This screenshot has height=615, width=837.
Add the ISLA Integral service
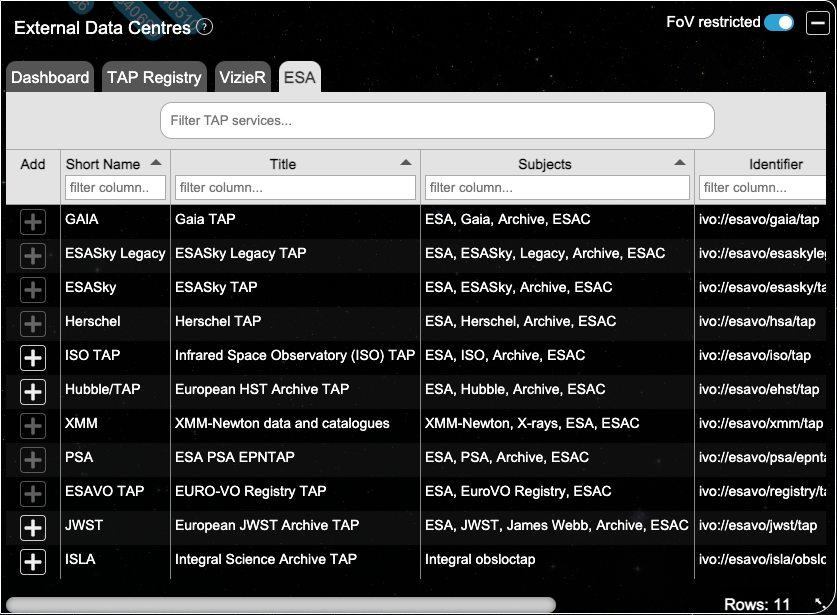coord(33,562)
